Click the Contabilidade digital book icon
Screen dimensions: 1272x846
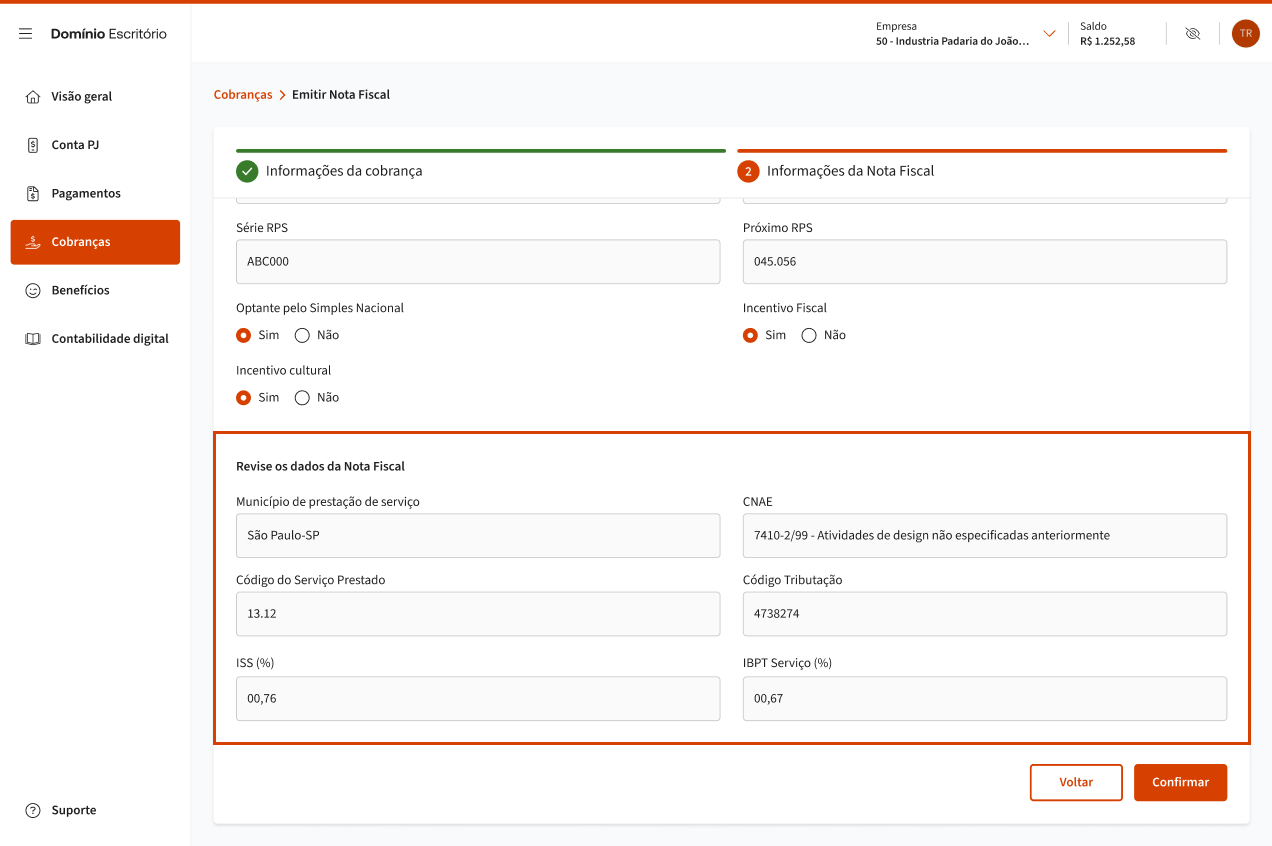[33, 339]
